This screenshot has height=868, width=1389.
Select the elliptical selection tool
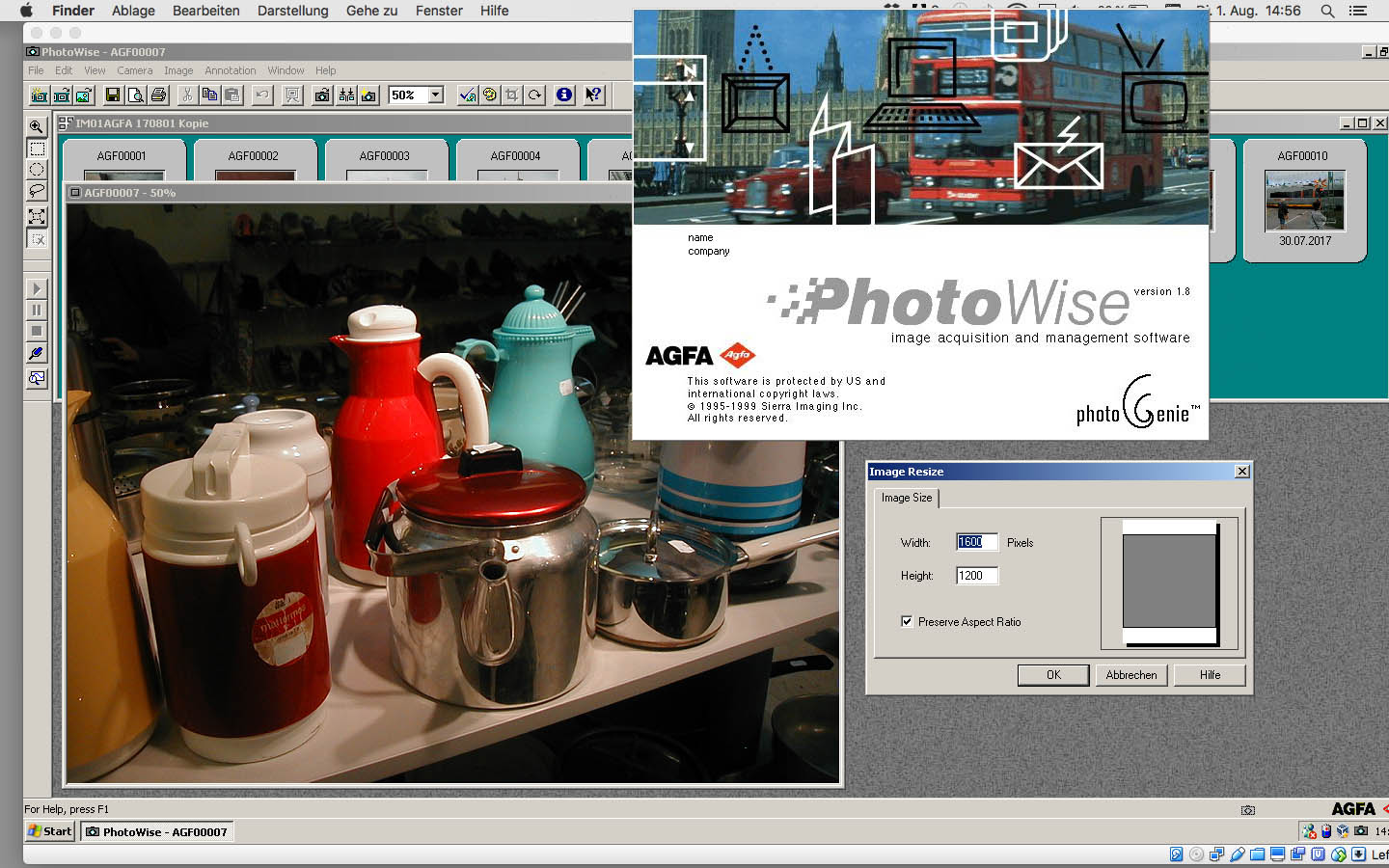click(x=37, y=170)
